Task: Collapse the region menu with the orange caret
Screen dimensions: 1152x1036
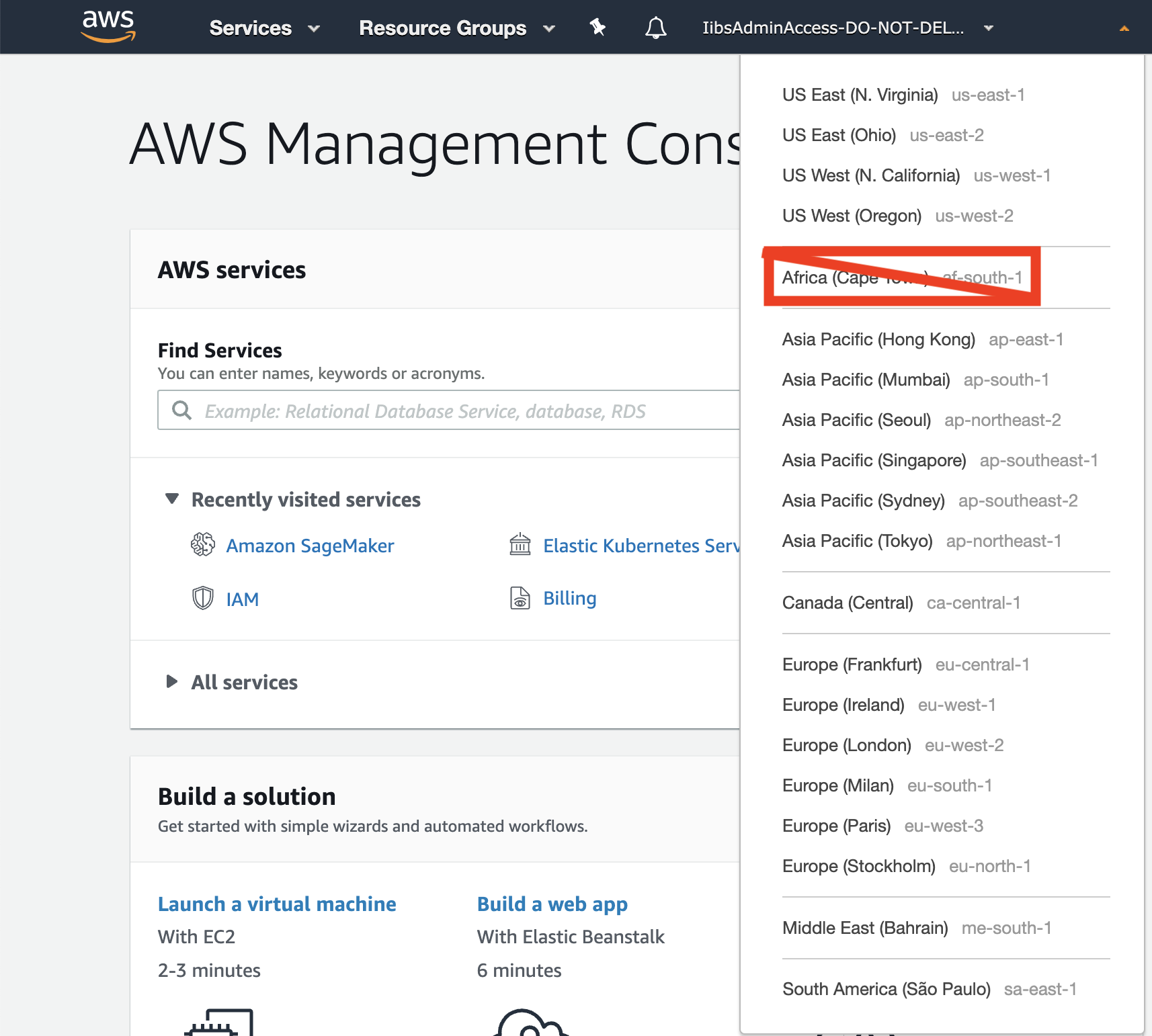Action: 1124,28
